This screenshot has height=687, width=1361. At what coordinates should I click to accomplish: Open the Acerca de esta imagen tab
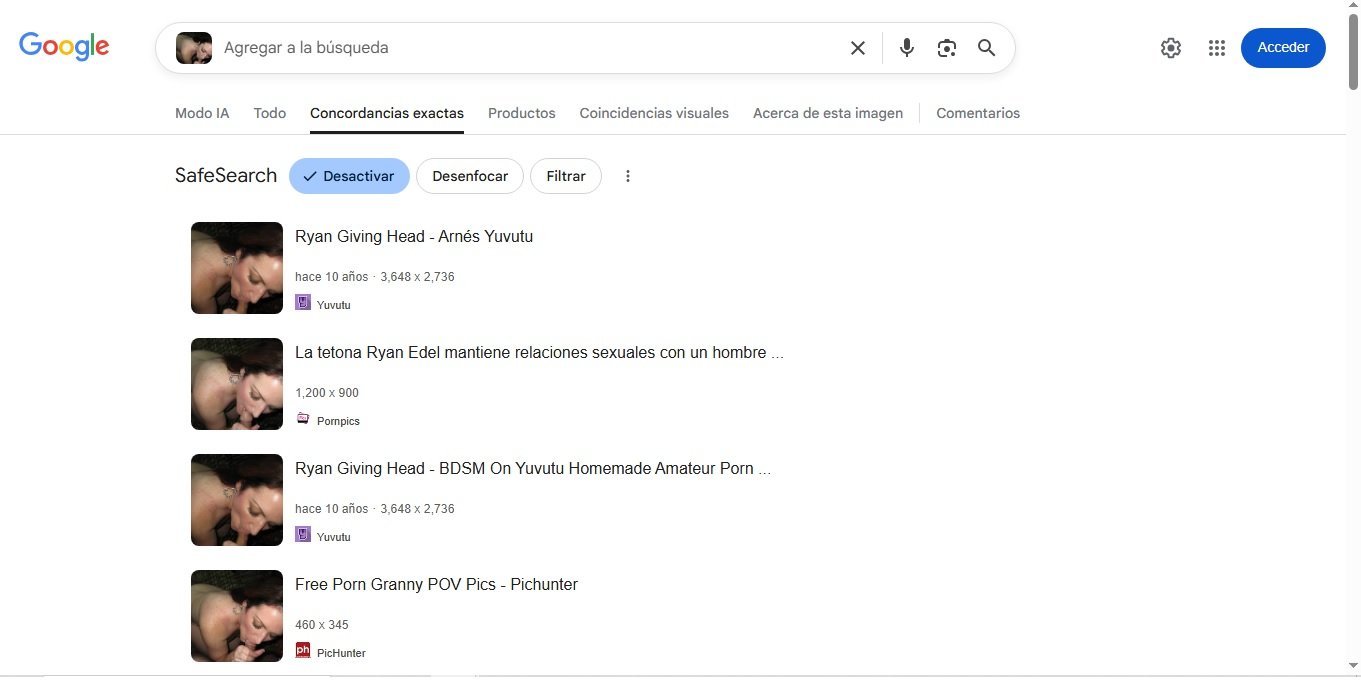pos(827,113)
